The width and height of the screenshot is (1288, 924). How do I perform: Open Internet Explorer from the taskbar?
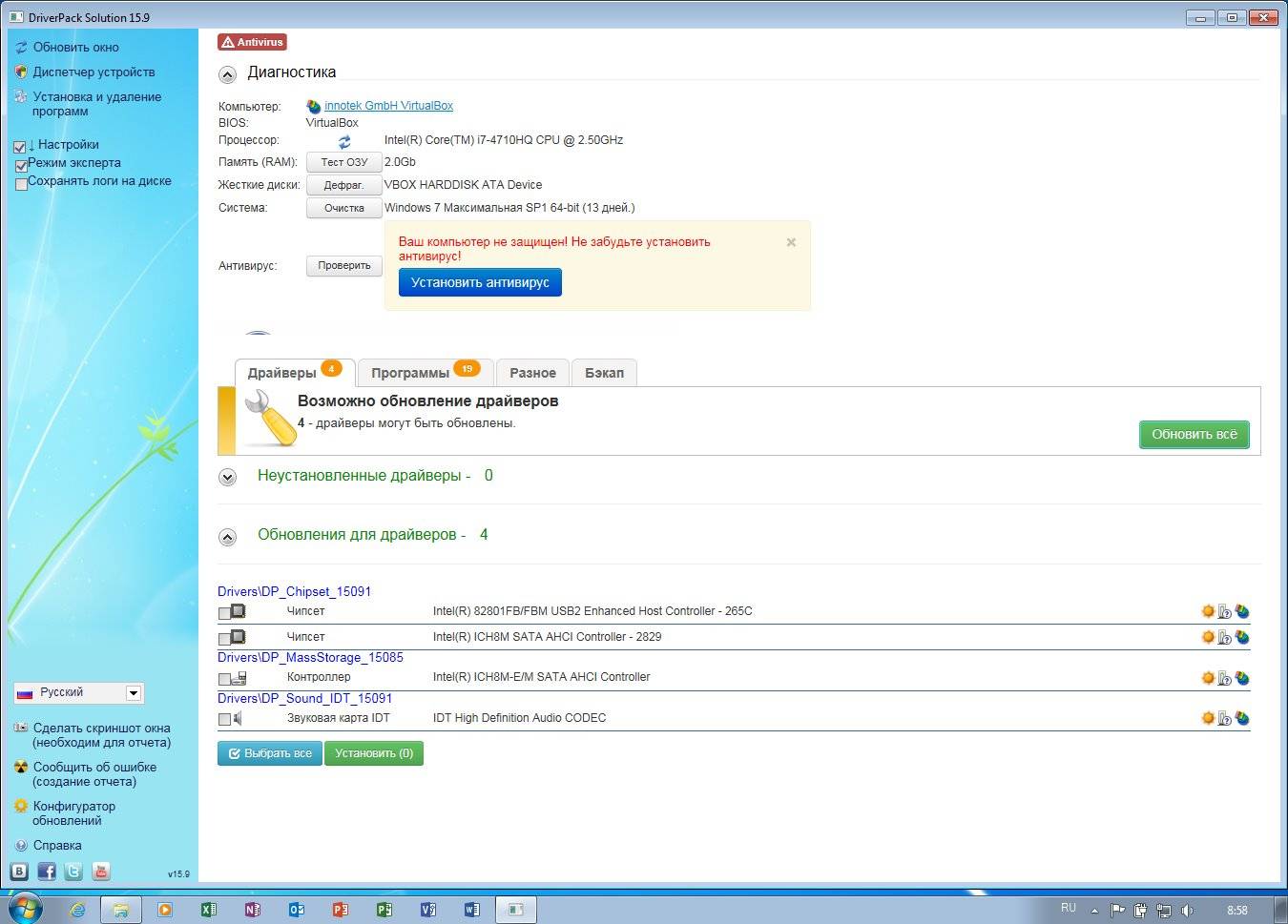coord(77,909)
